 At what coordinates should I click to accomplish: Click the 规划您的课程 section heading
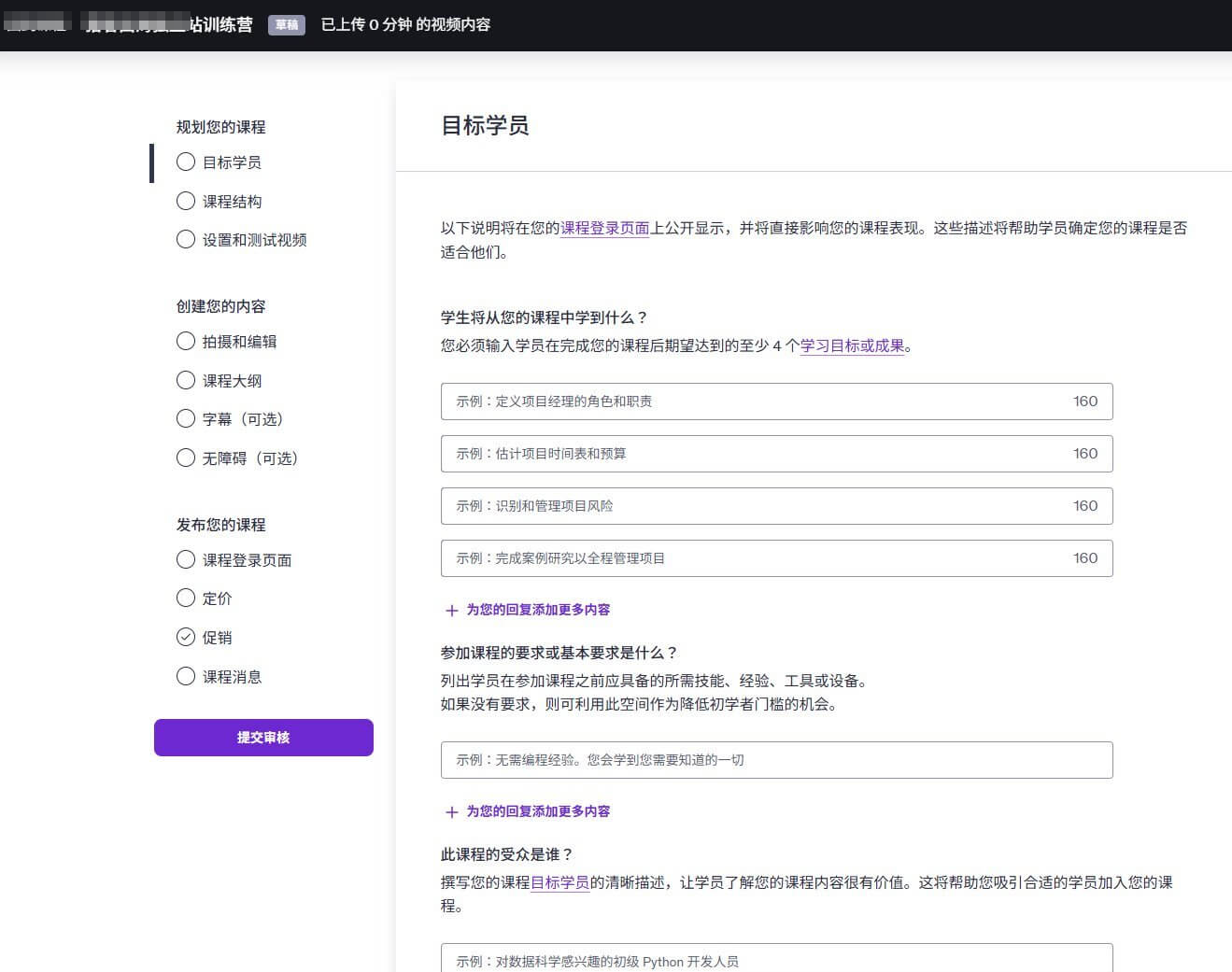point(221,127)
